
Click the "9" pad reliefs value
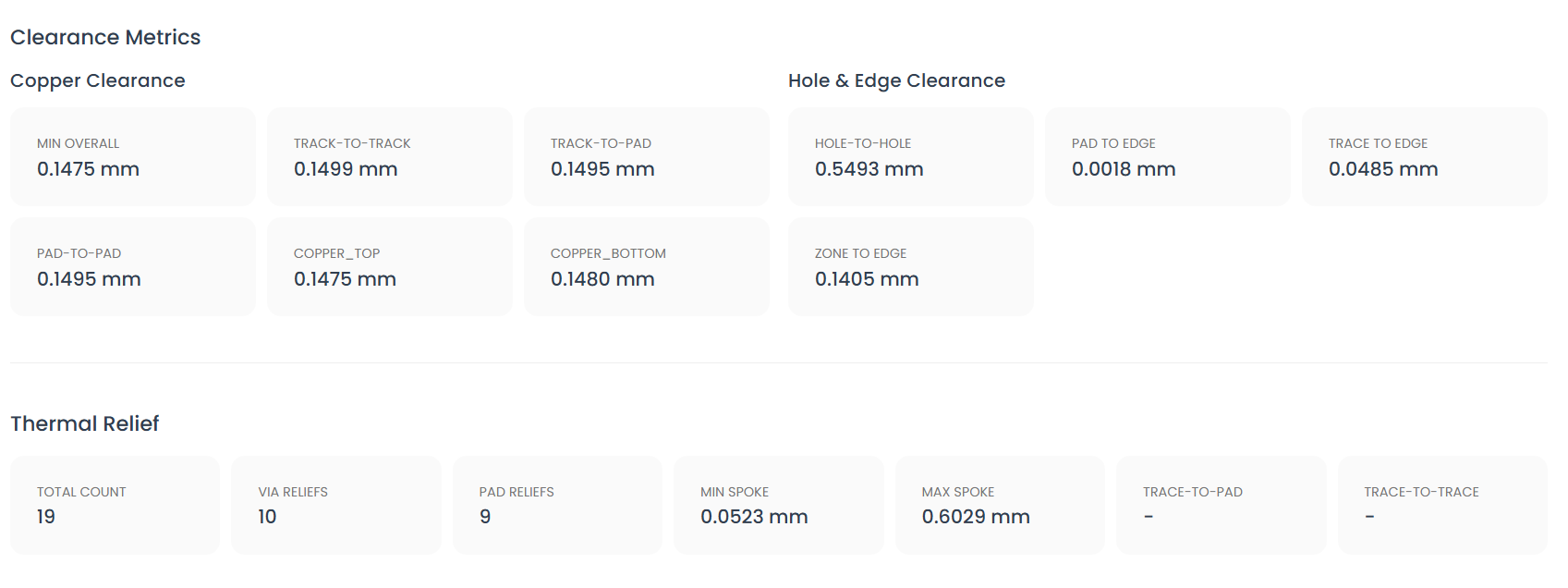[485, 517]
